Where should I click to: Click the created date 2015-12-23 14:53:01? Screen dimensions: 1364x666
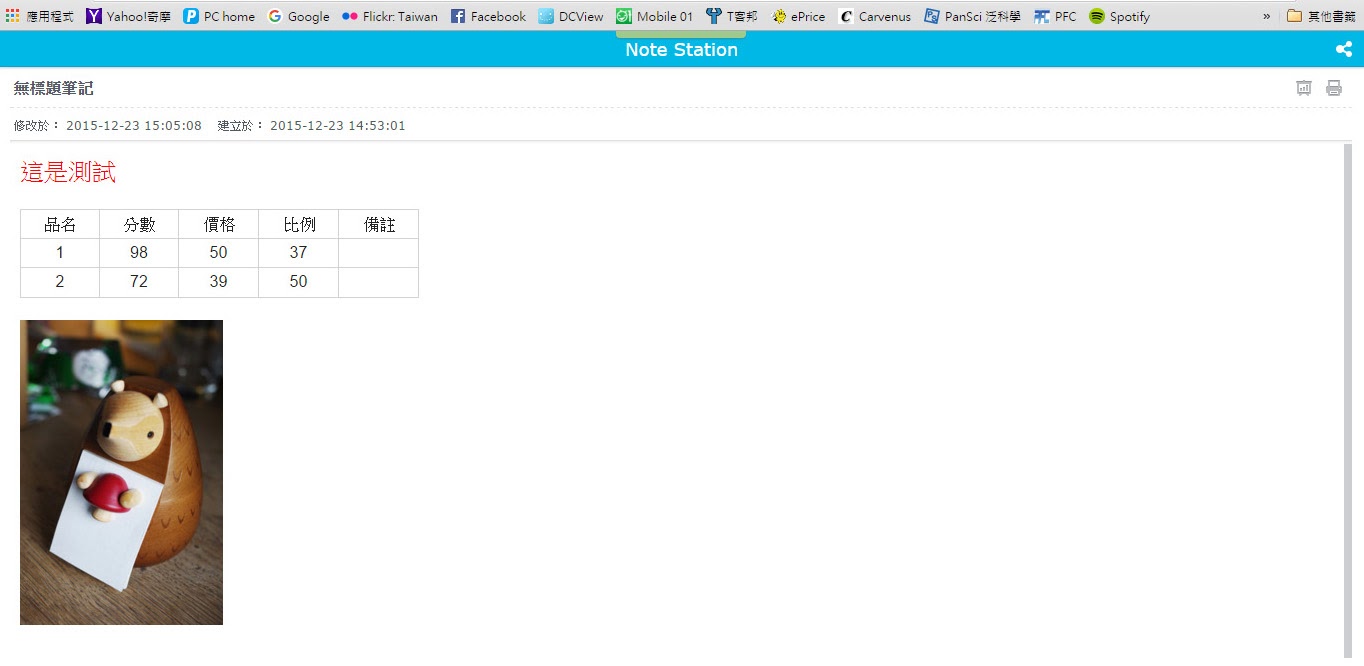pyautogui.click(x=338, y=125)
